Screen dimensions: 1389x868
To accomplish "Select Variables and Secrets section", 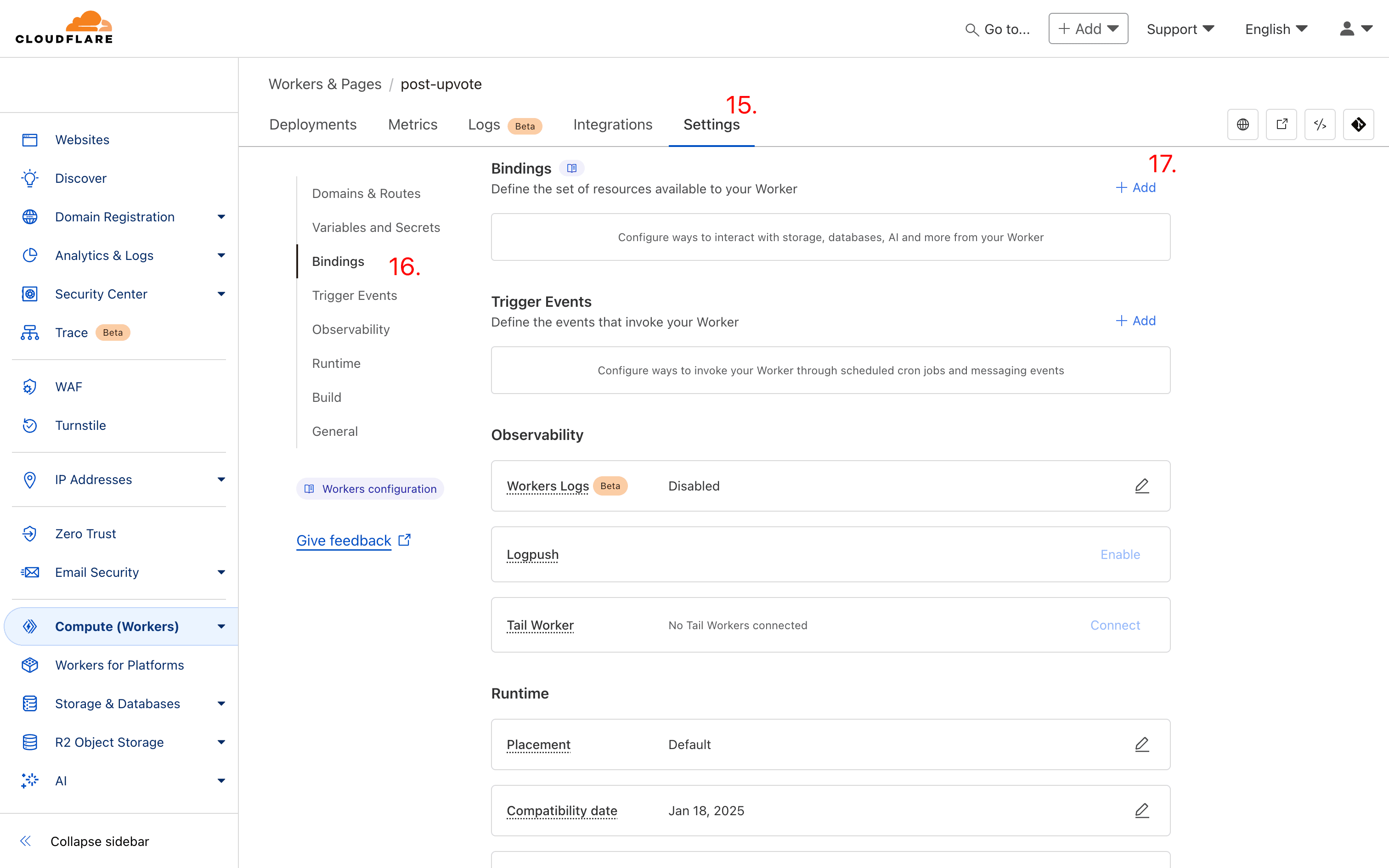I will (376, 227).
